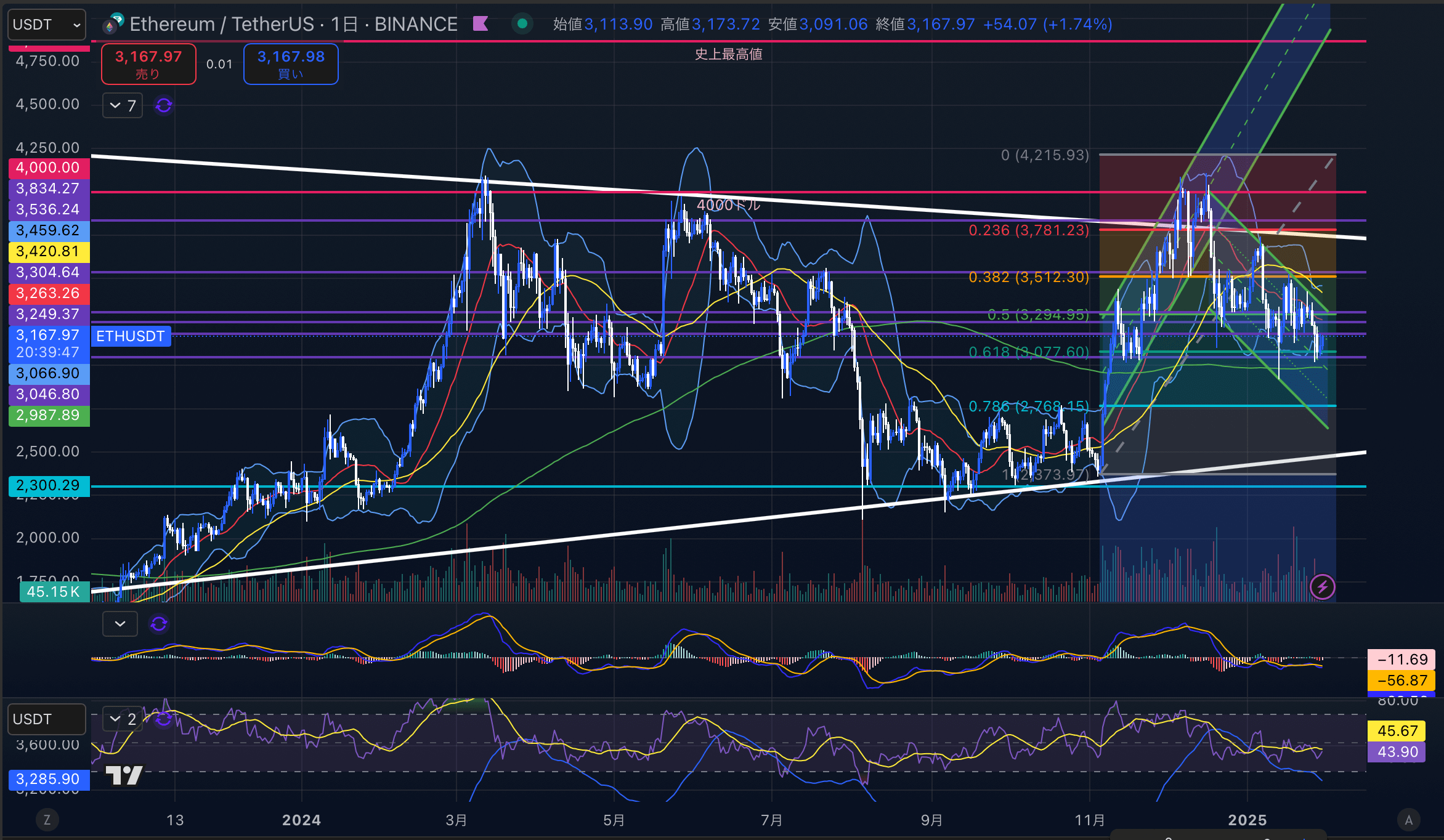Image resolution: width=1444 pixels, height=840 pixels.
Task: Click the 11月 label on time axis
Action: (1090, 820)
